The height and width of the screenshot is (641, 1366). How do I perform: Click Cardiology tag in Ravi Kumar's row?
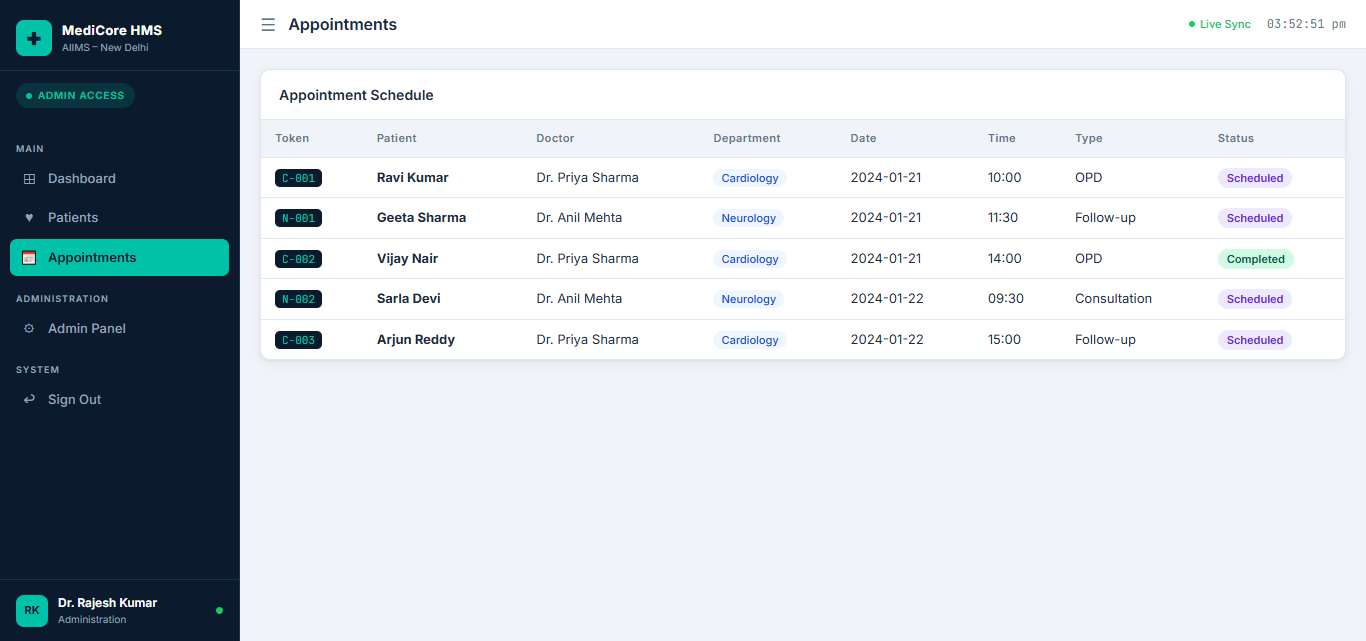(750, 178)
